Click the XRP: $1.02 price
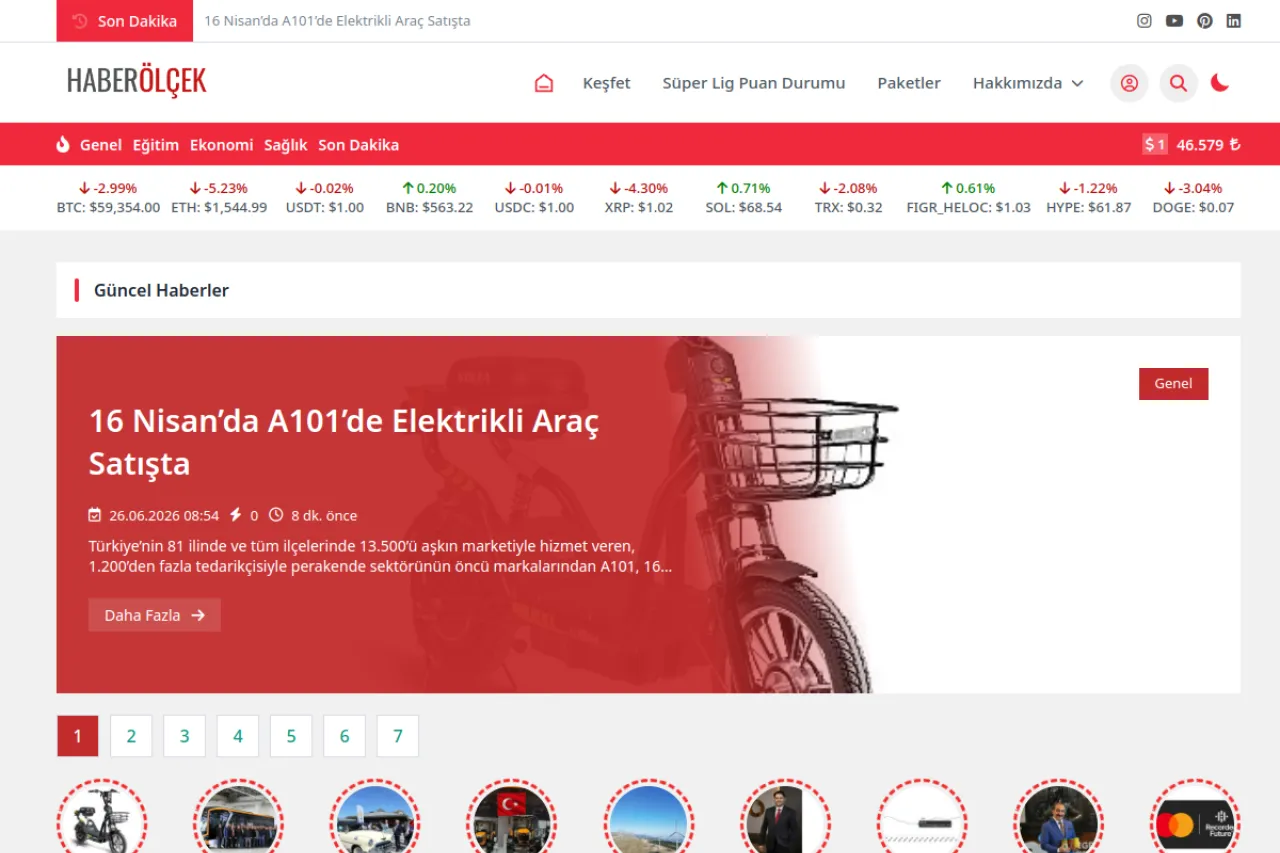This screenshot has height=853, width=1280. (x=639, y=208)
